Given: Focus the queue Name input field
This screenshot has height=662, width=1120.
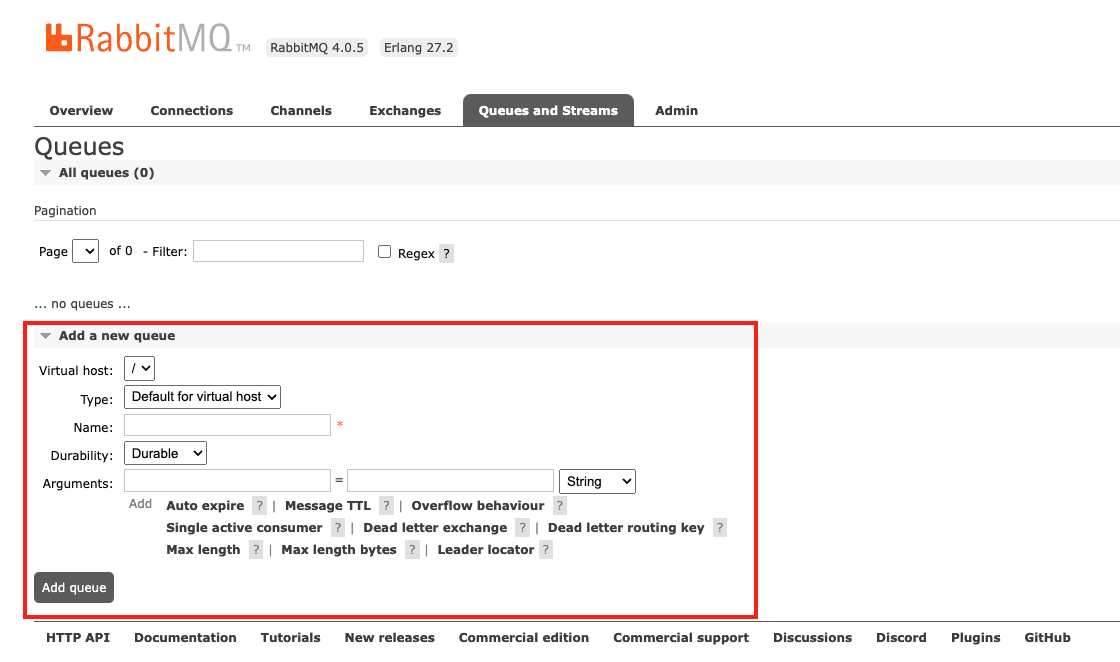Looking at the screenshot, I should pos(227,426).
